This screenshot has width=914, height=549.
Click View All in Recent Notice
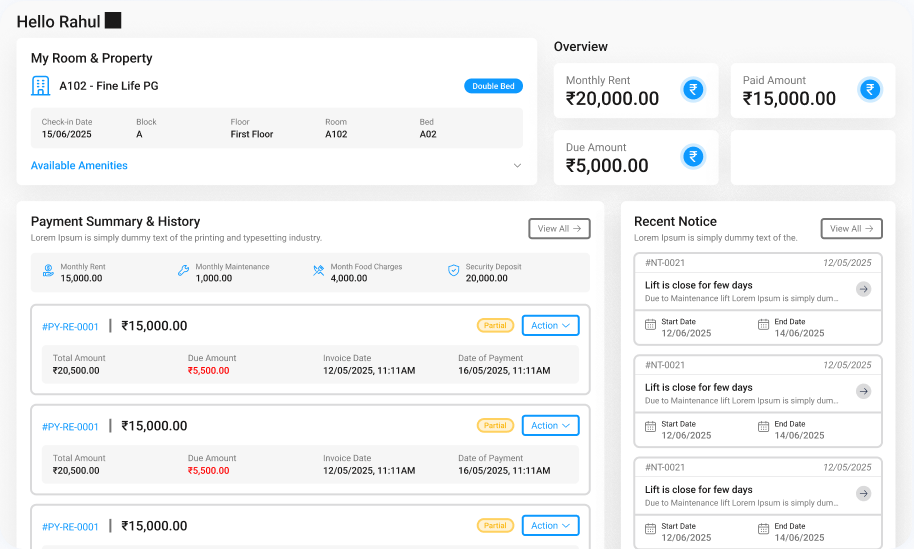tap(851, 229)
